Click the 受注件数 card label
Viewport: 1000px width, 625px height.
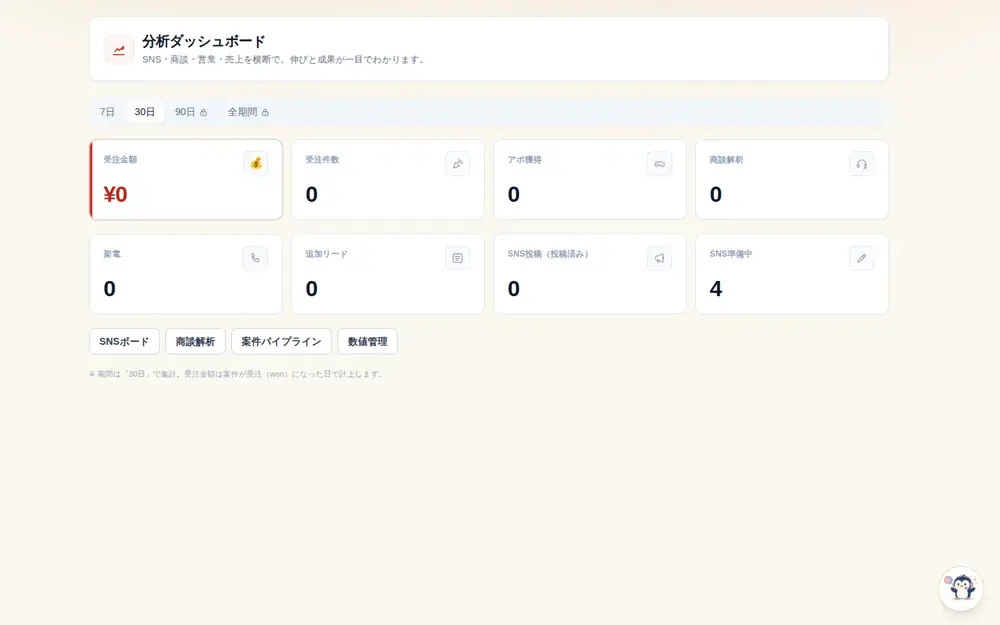tap(322, 159)
